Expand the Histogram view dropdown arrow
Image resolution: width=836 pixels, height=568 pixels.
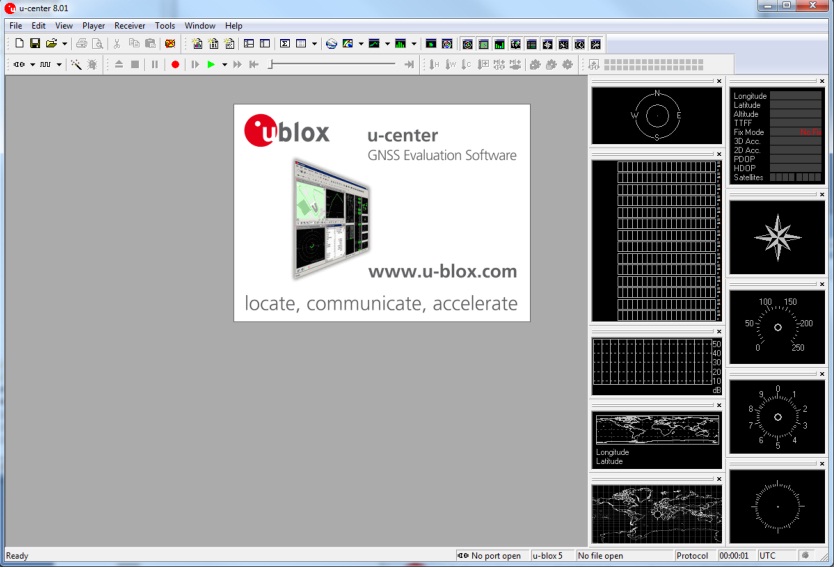(414, 44)
